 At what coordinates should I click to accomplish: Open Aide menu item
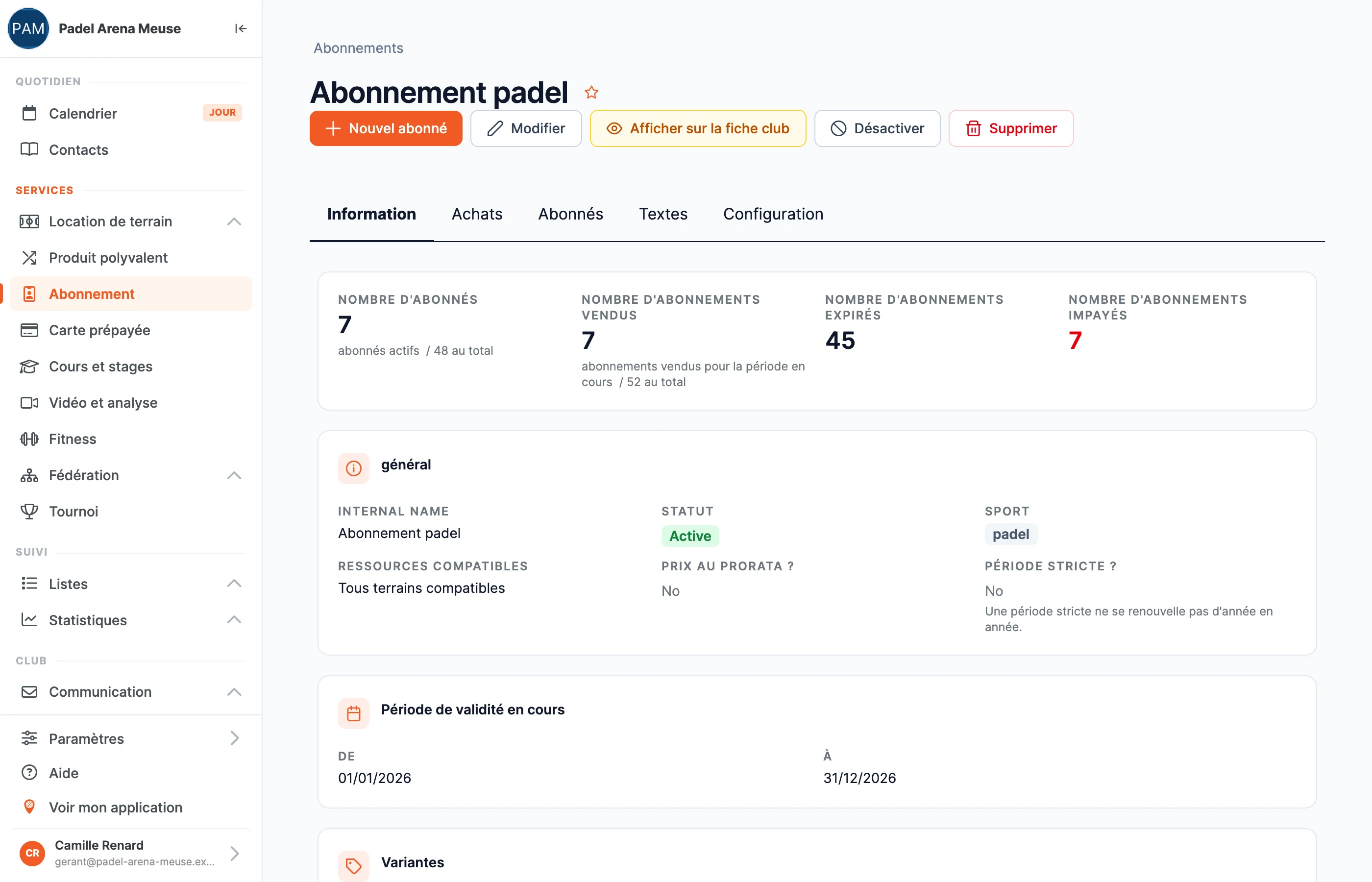[x=131, y=773]
